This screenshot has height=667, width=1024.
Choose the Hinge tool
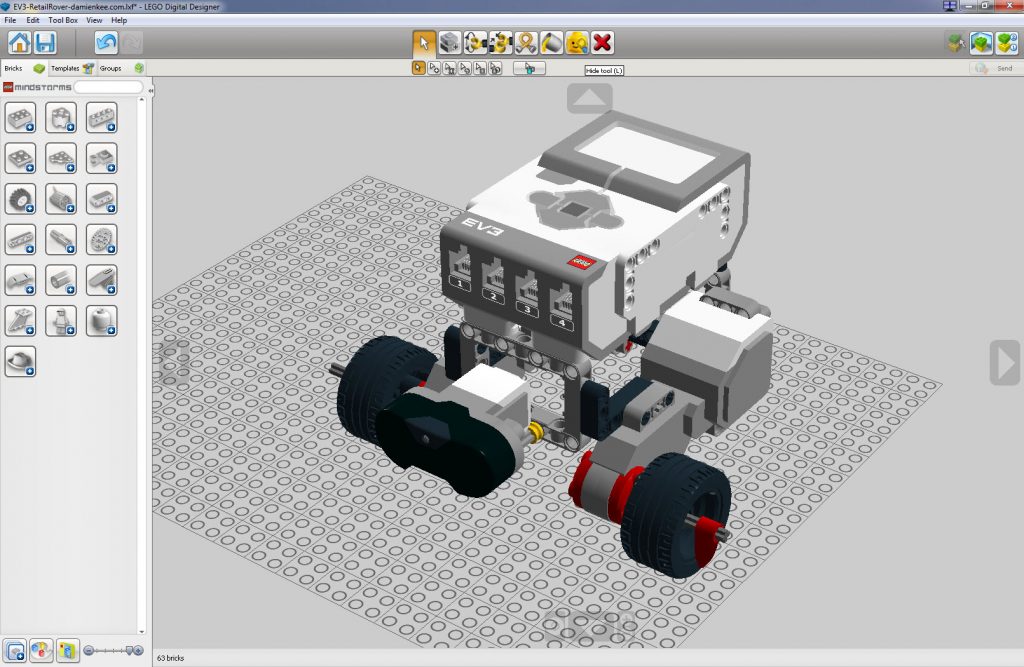pos(475,43)
